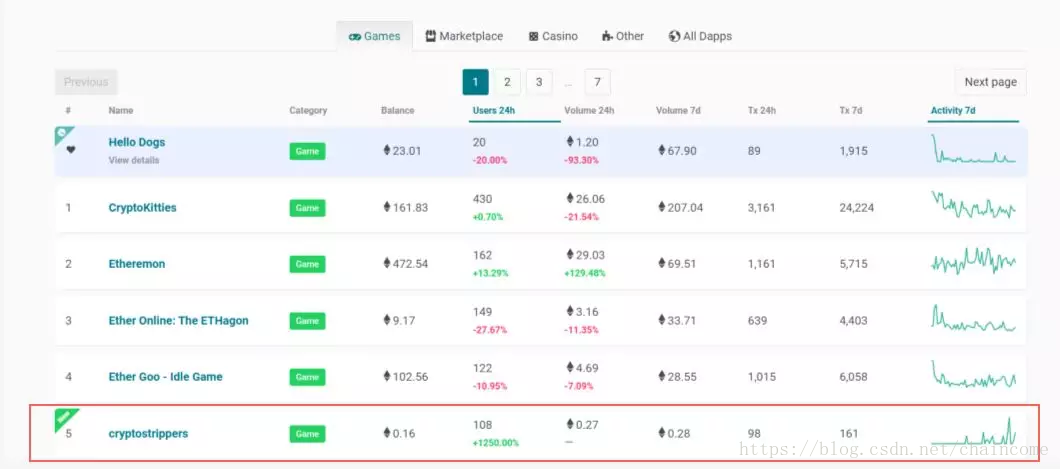Viewport: 1060px width, 469px height.
Task: Click the Hello Dogs activity sparkline chart
Action: (x=973, y=149)
